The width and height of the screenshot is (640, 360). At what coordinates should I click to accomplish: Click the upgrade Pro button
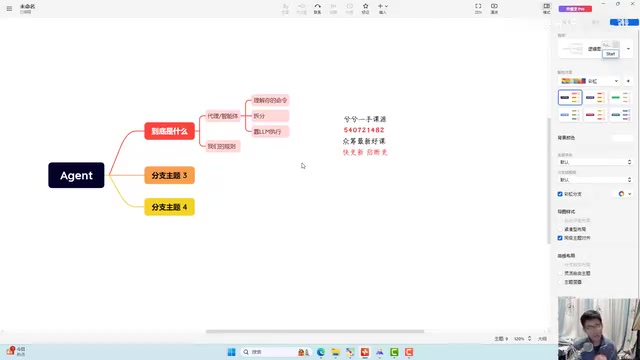(x=575, y=9)
